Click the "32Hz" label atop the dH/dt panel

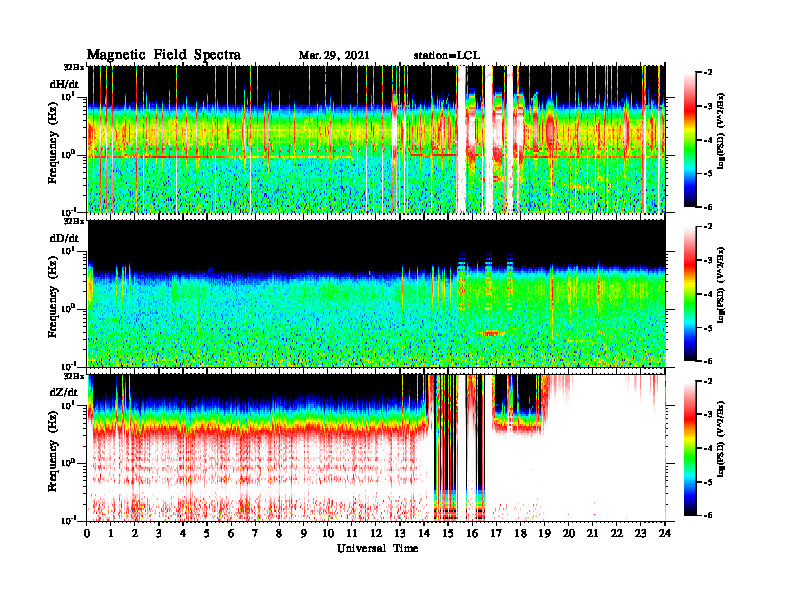73,66
